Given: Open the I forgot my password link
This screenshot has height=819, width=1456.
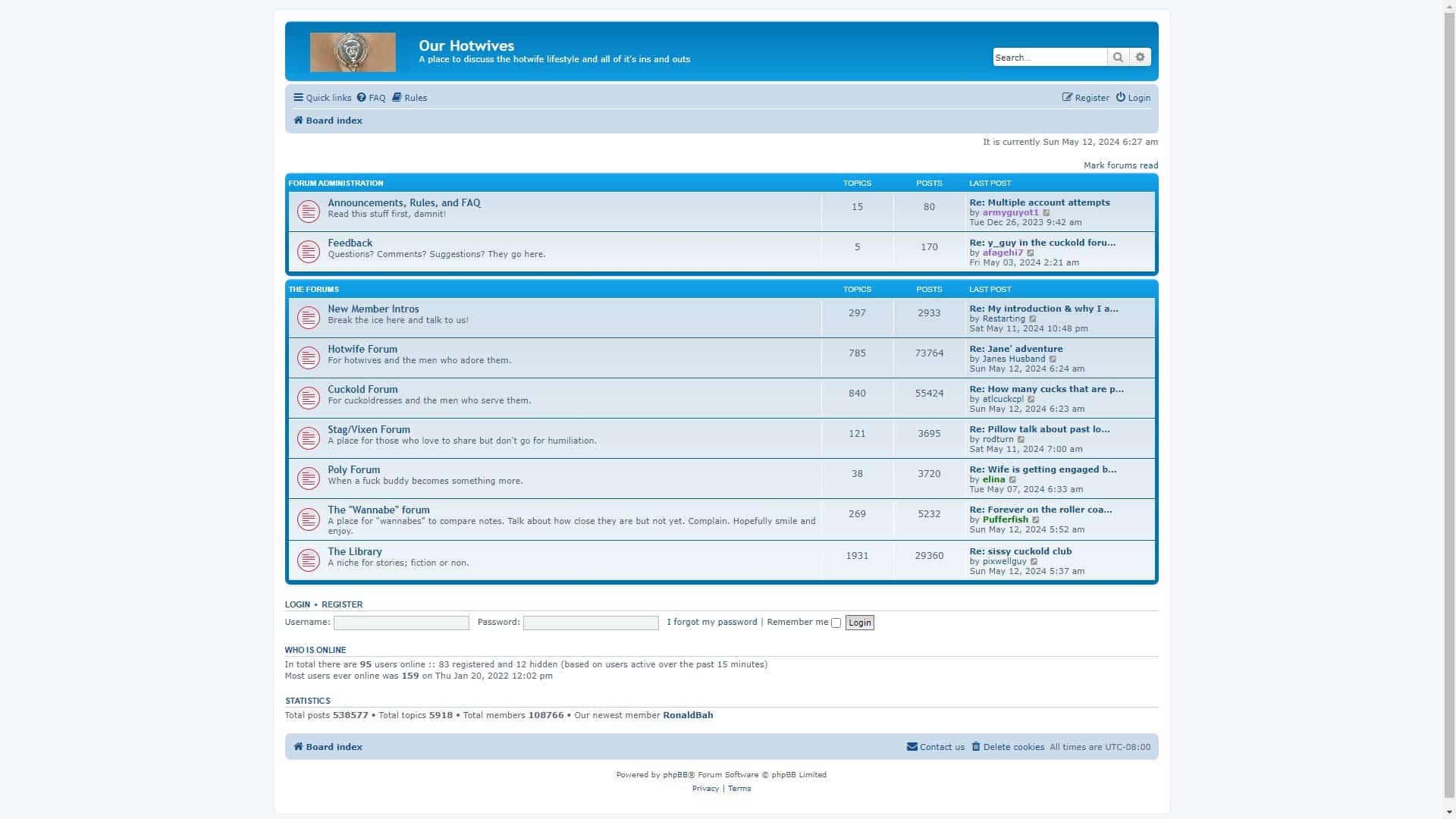Looking at the screenshot, I should (711, 622).
